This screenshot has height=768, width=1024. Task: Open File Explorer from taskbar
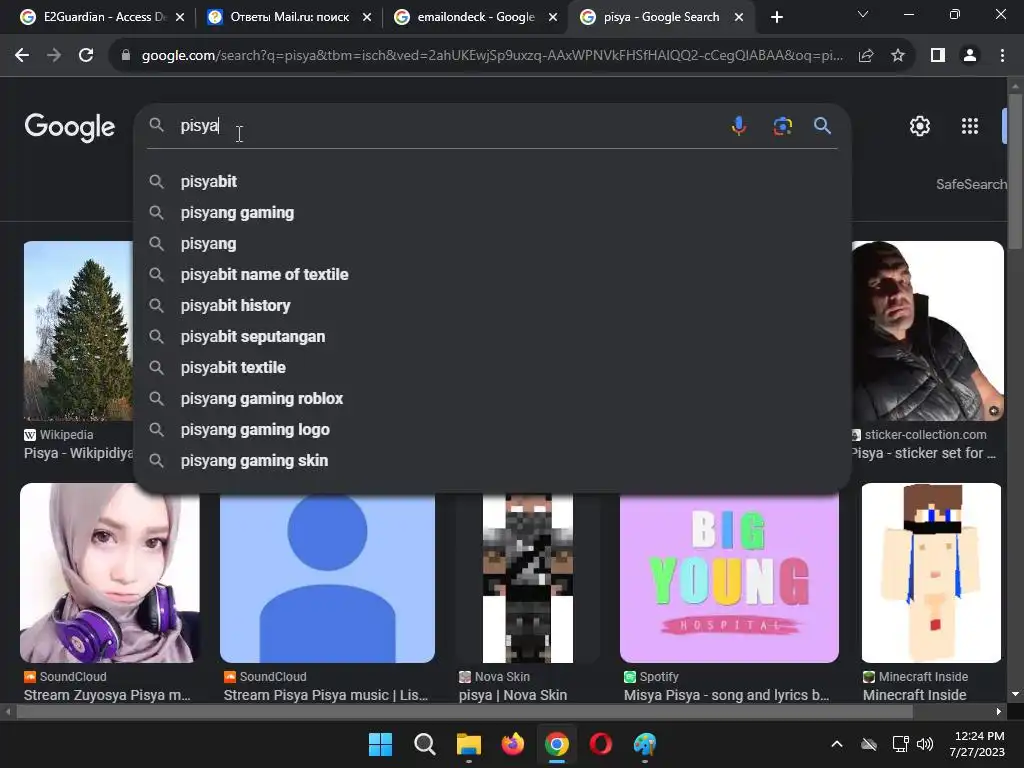[468, 744]
